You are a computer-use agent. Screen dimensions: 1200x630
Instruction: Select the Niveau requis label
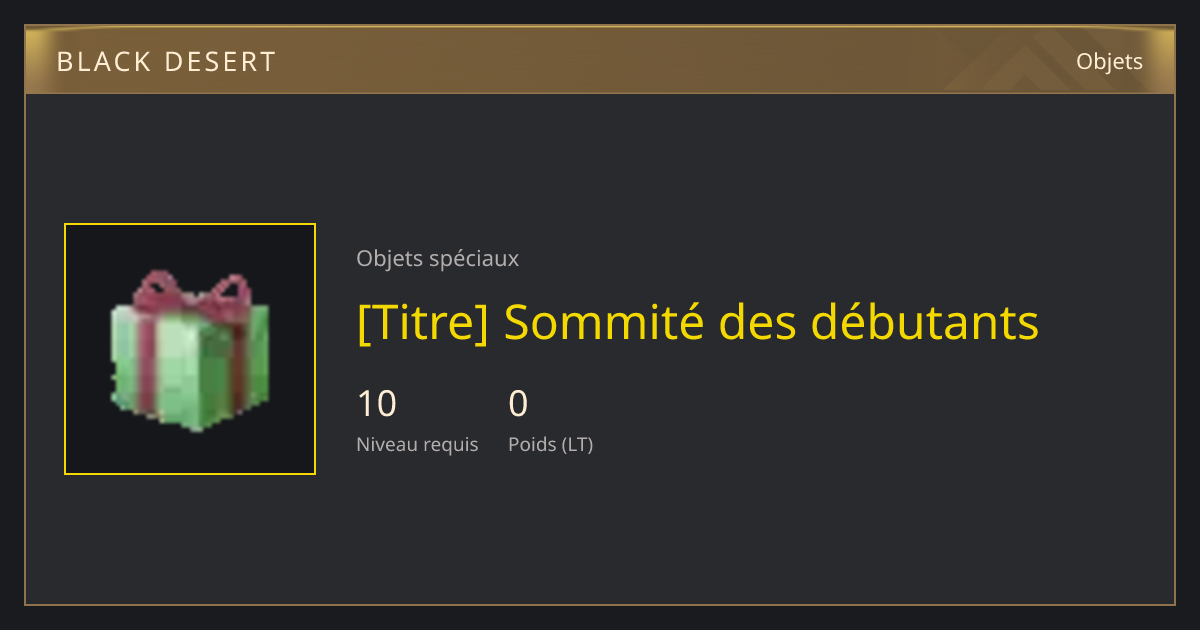[417, 445]
